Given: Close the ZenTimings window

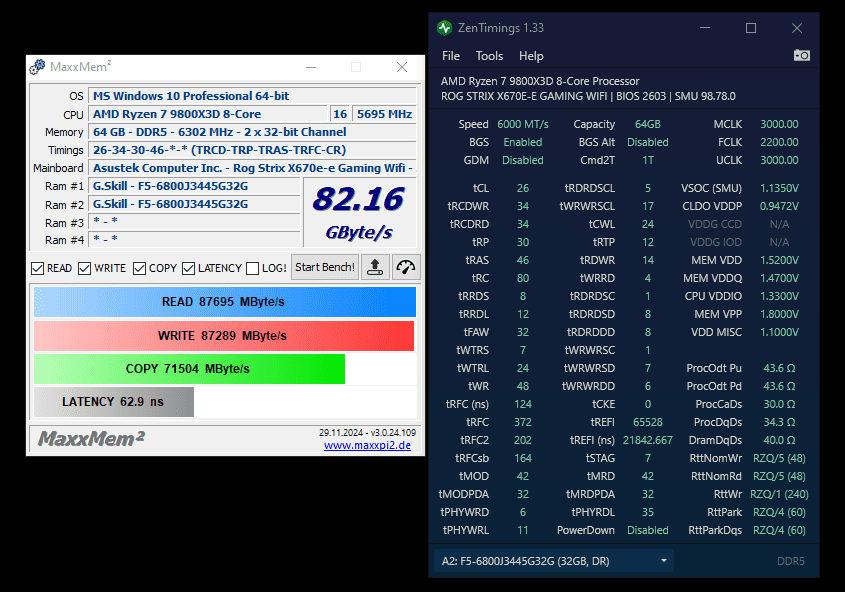Looking at the screenshot, I should [796, 28].
